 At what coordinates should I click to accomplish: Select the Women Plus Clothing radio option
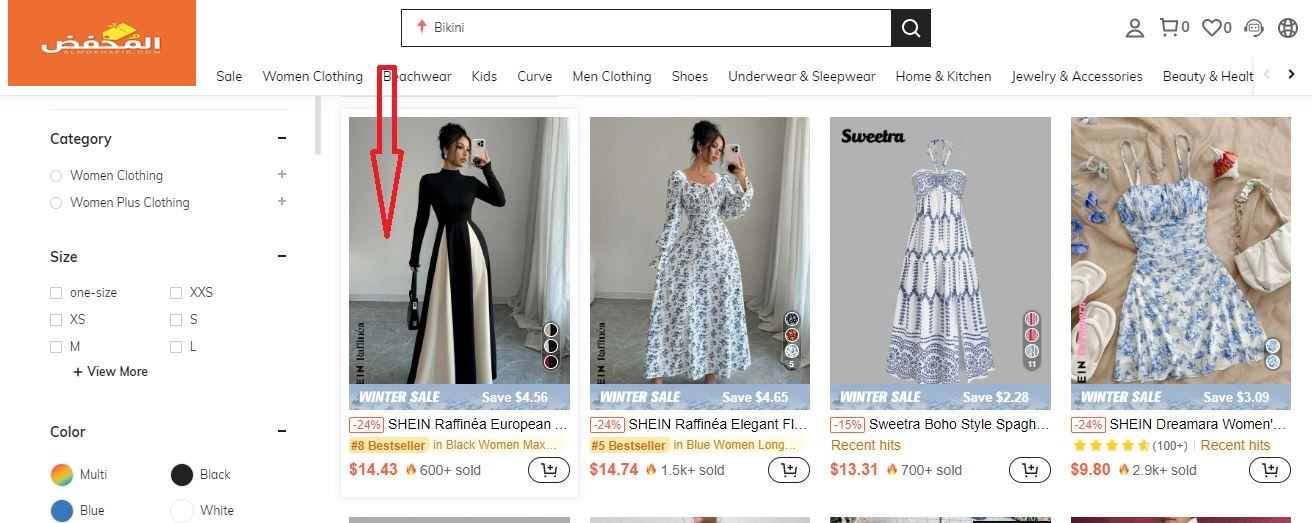[56, 203]
